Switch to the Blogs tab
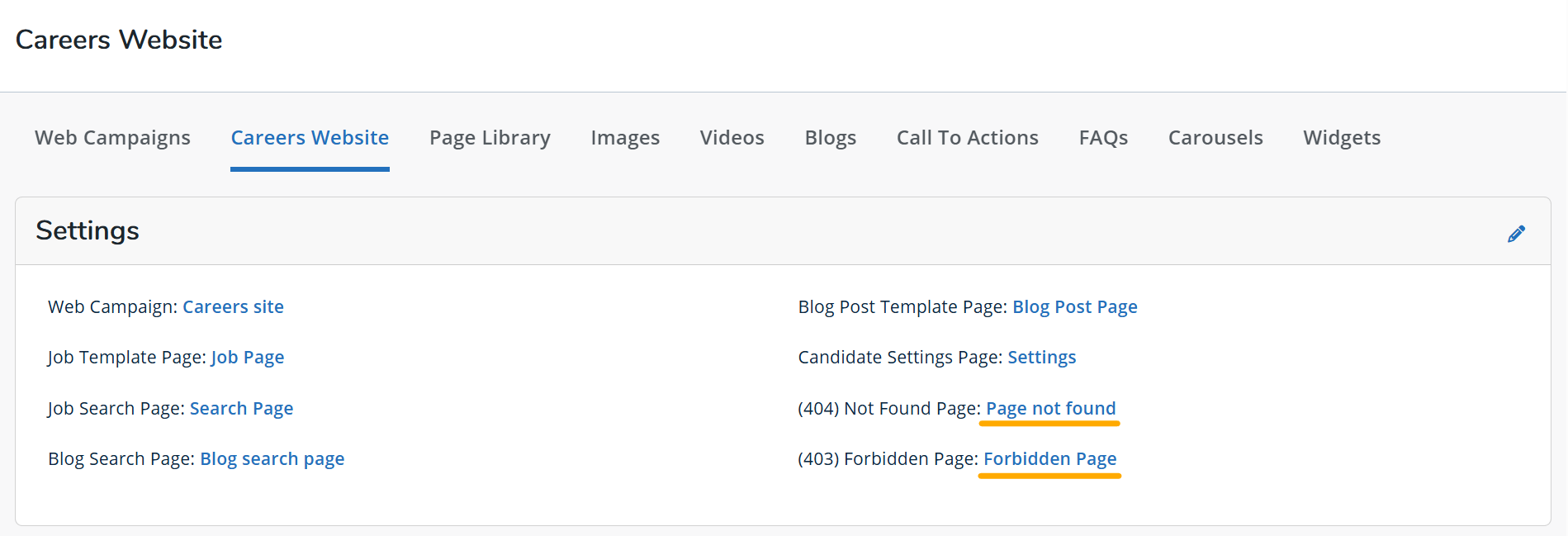 pos(830,138)
